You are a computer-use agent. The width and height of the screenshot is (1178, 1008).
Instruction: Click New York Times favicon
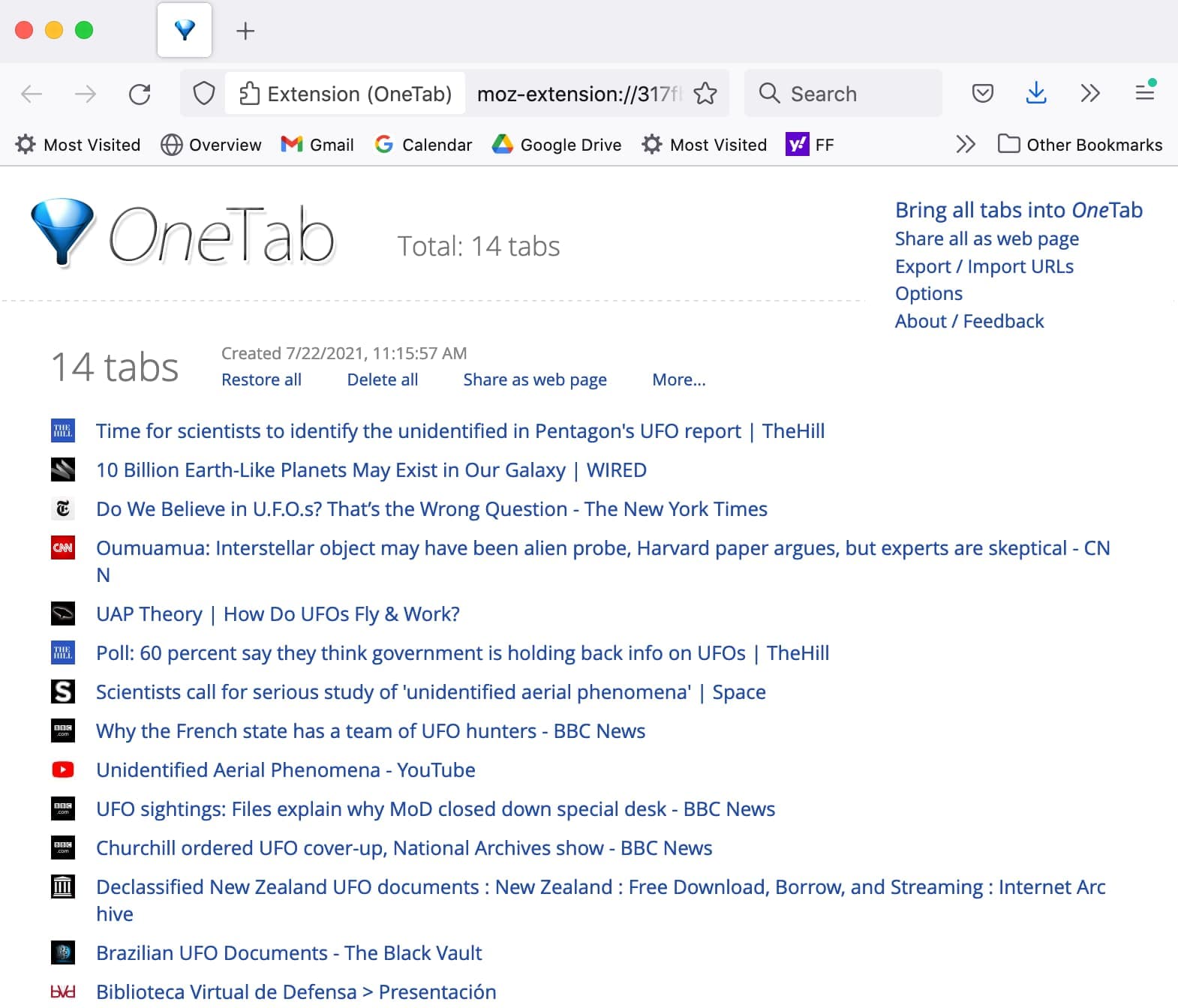click(63, 508)
